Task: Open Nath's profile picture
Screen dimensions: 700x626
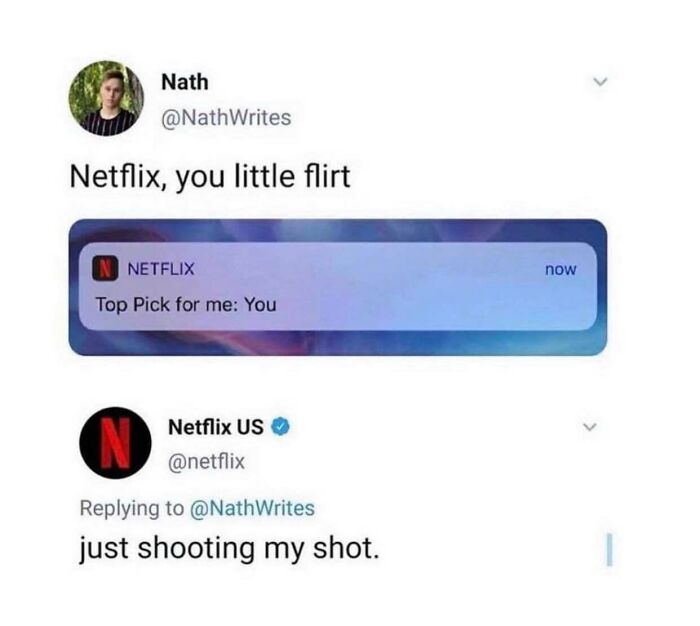Action: pyautogui.click(x=106, y=98)
